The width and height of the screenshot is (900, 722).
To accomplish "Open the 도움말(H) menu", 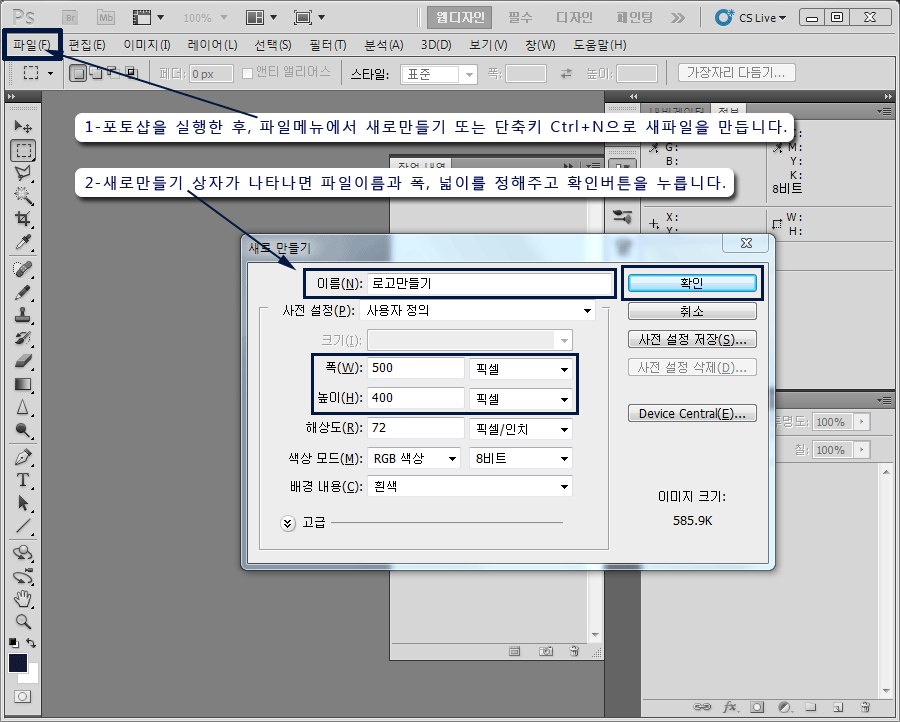I will (x=600, y=45).
